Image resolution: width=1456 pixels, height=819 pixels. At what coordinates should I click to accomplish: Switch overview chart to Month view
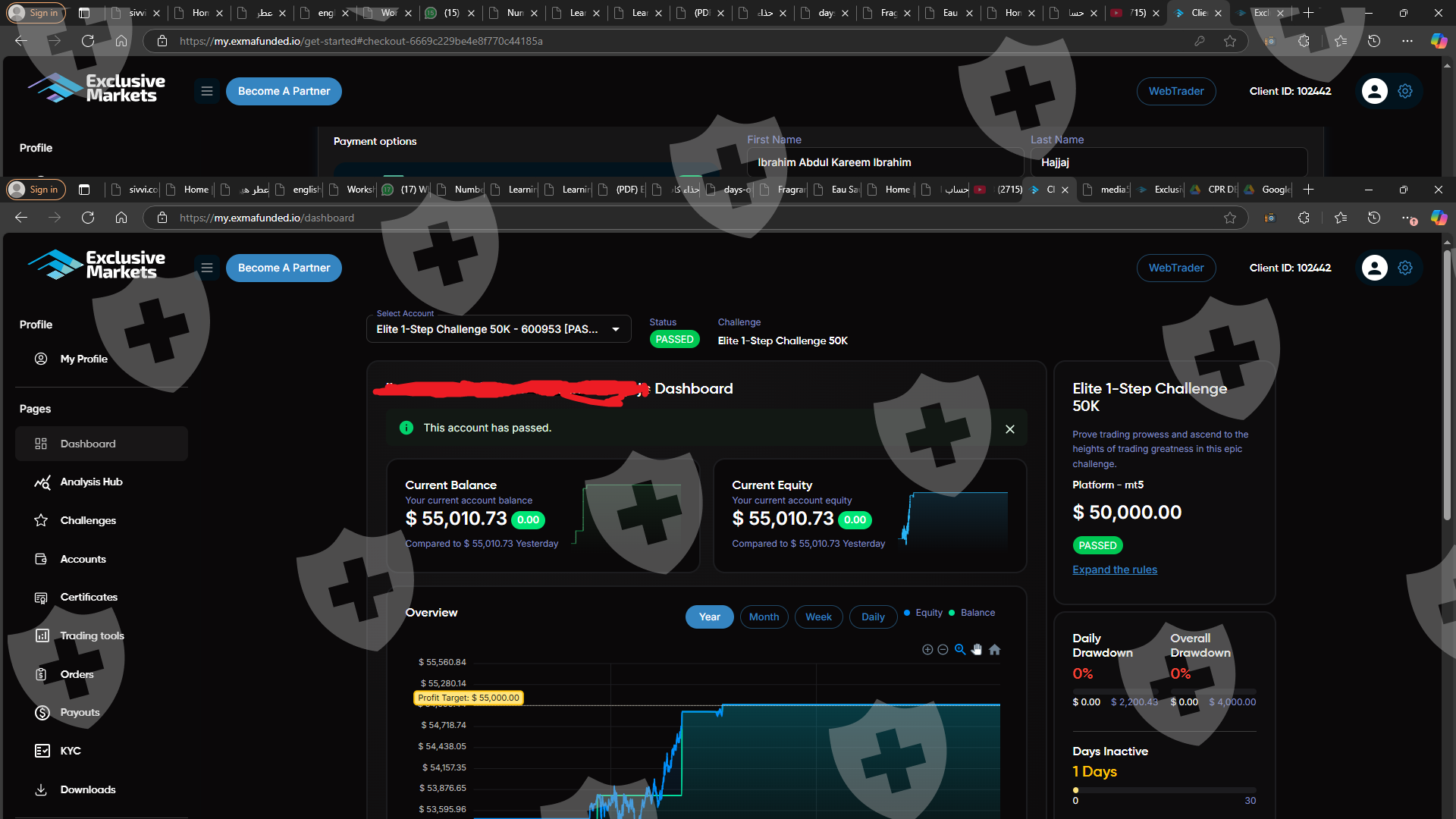click(x=764, y=617)
